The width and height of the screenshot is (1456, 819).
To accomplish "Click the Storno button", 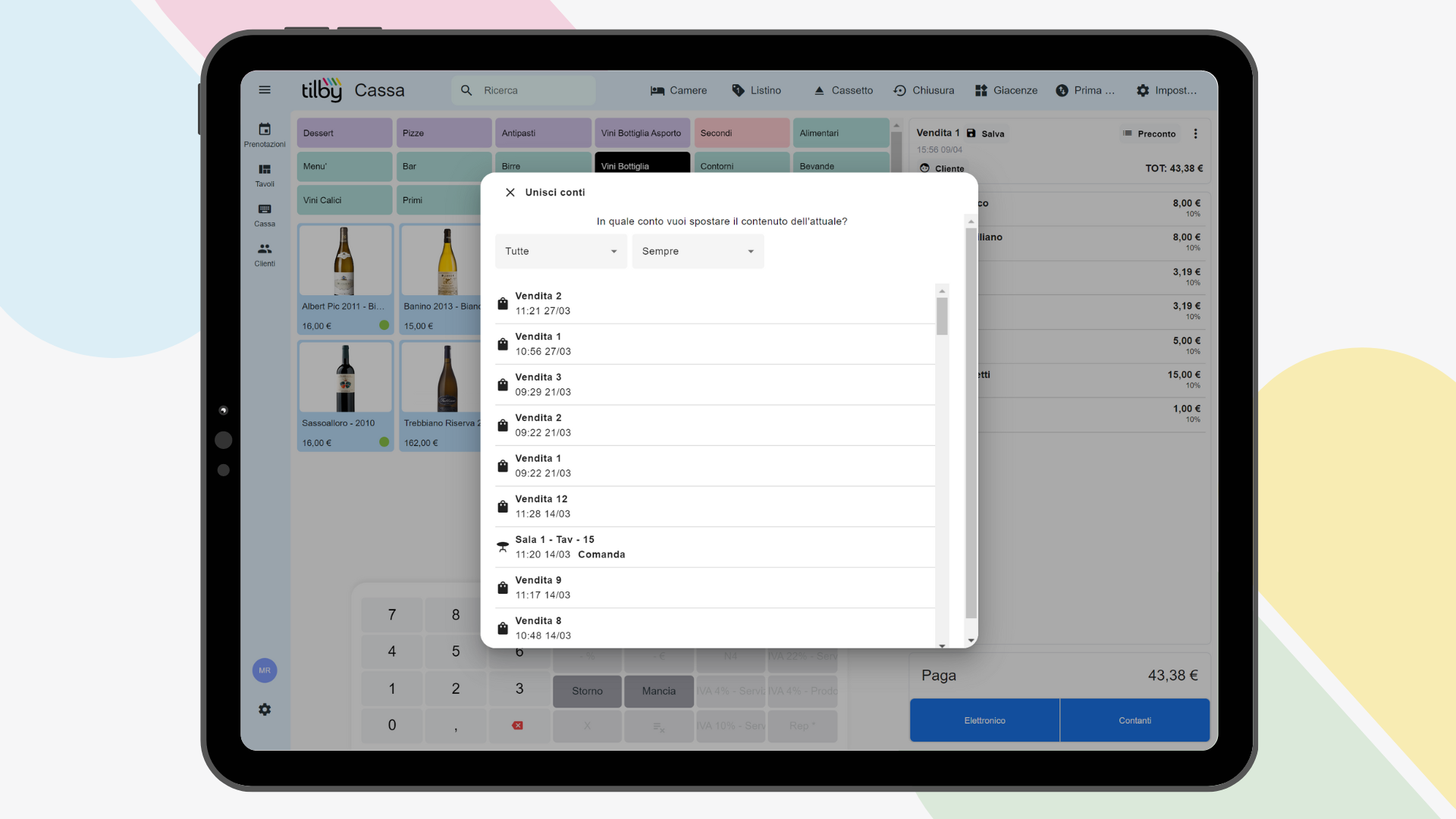I will [x=587, y=691].
